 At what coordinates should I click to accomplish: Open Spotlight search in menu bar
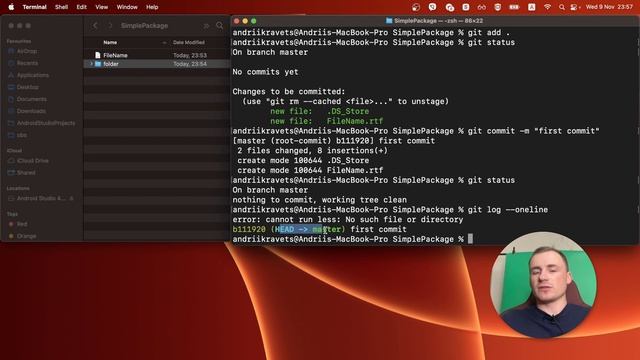coord(562,7)
